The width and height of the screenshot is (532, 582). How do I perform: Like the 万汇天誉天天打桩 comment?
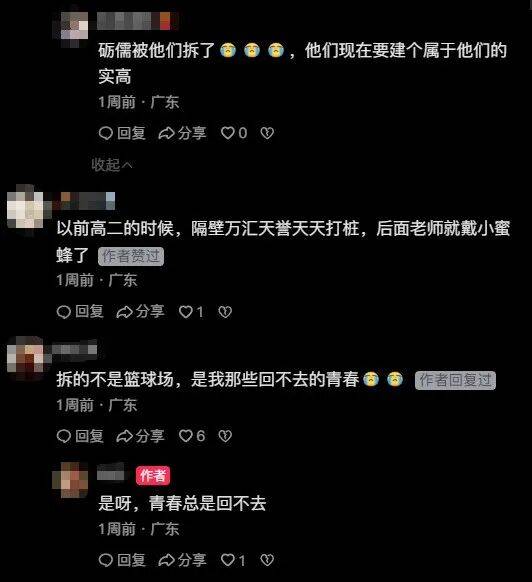pos(191,312)
